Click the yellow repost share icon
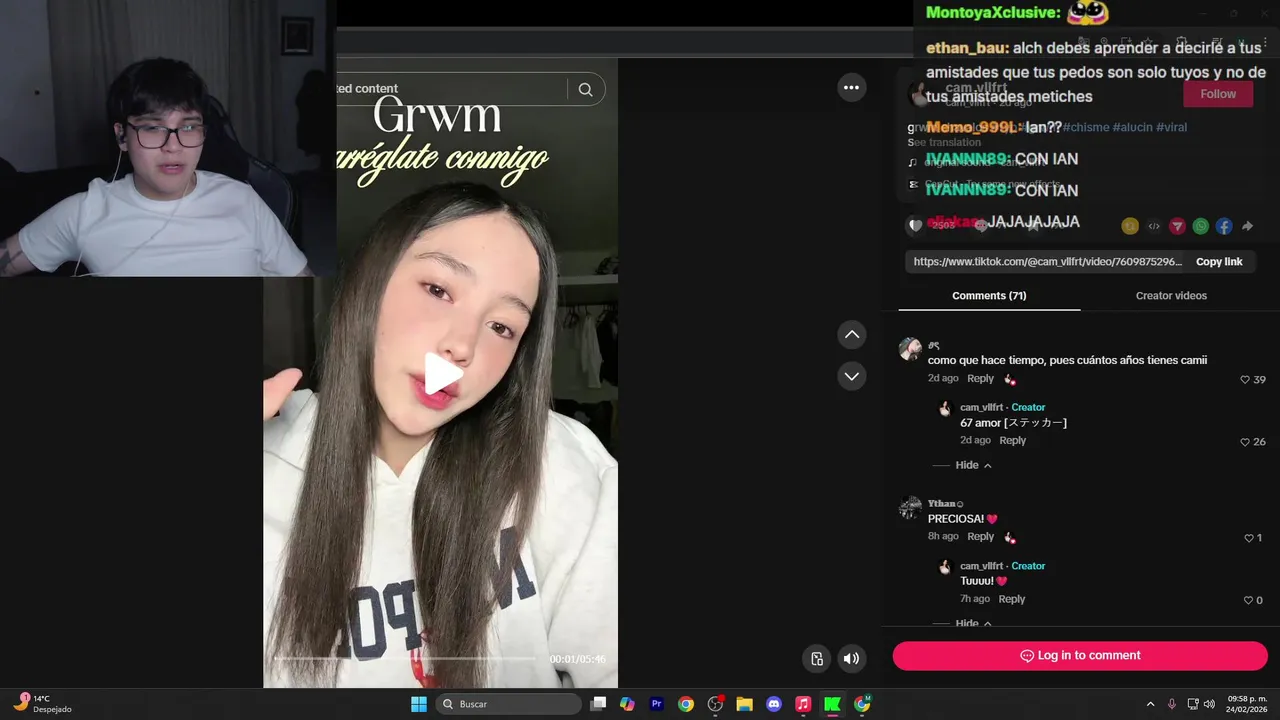Screen dimensions: 1280x720 click(1130, 226)
